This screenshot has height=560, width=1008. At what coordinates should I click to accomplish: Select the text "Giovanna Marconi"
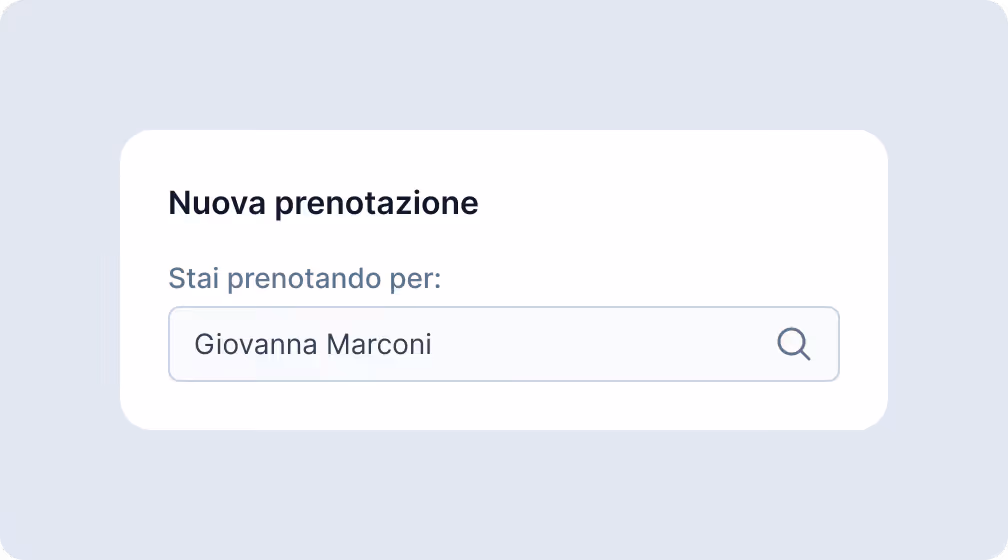pos(313,345)
